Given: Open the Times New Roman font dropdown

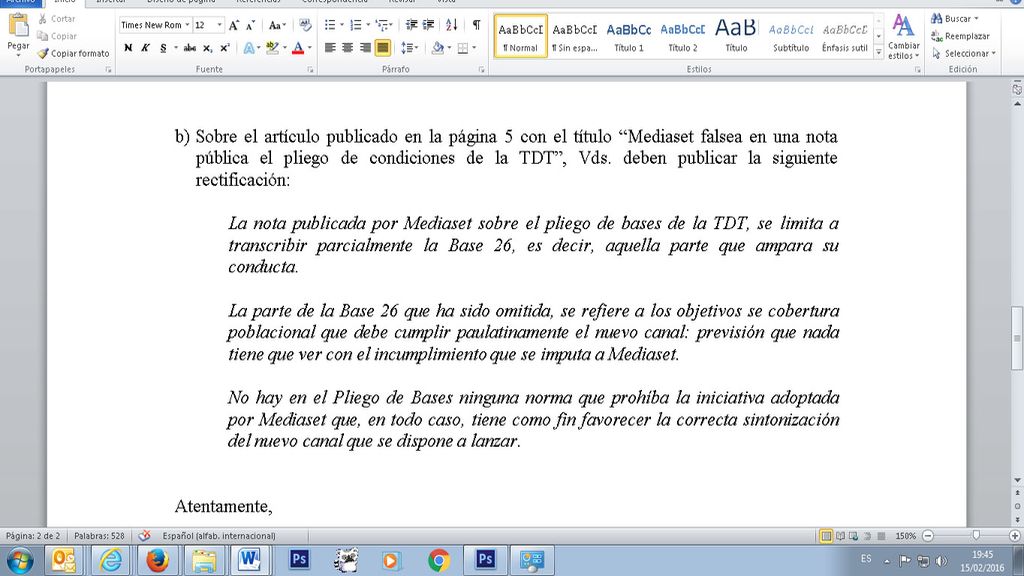Looking at the screenshot, I should [187, 25].
